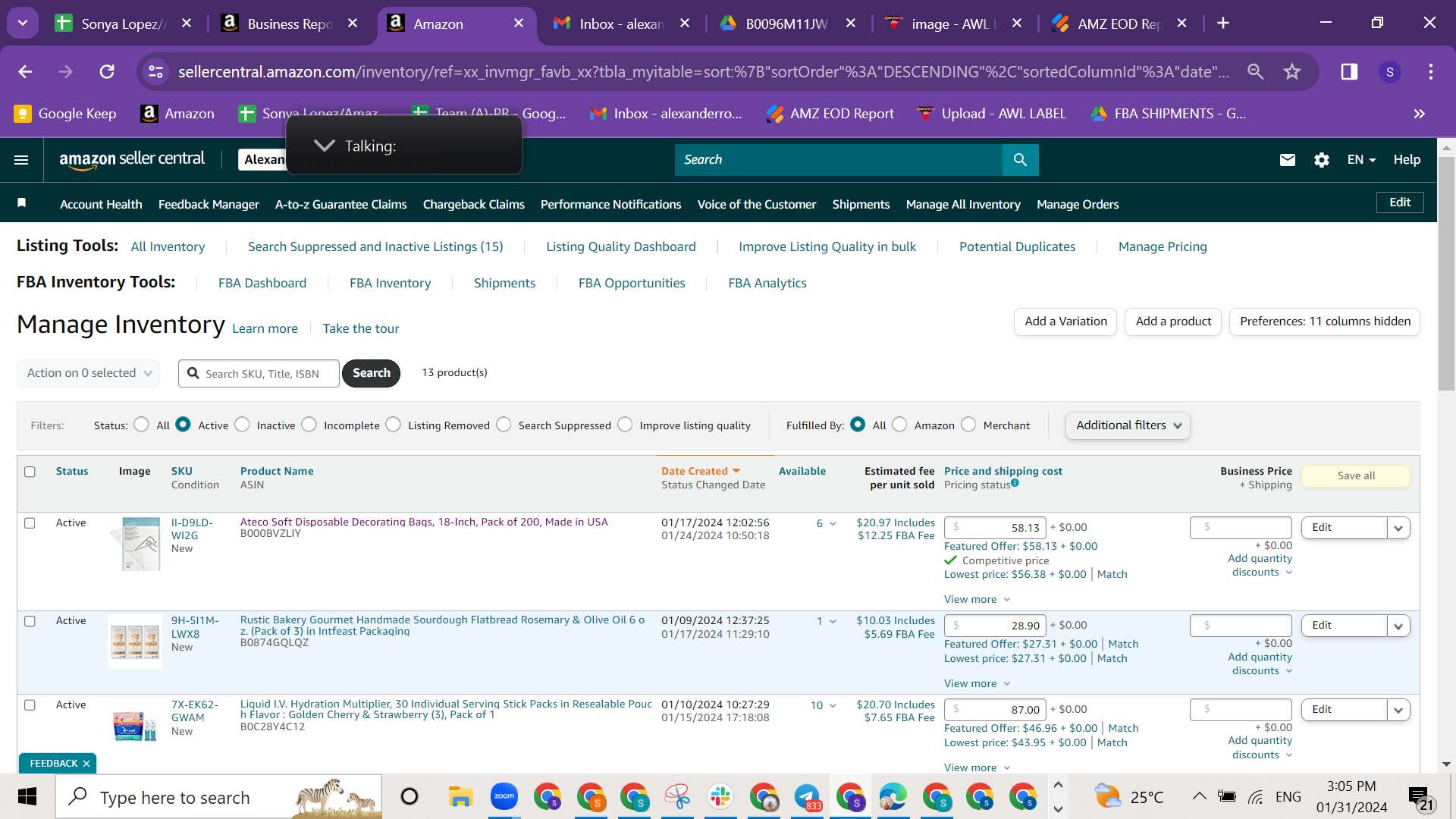Screen dimensions: 1456x819
Task: Expand the Additional filters dropdown
Action: (x=1128, y=425)
